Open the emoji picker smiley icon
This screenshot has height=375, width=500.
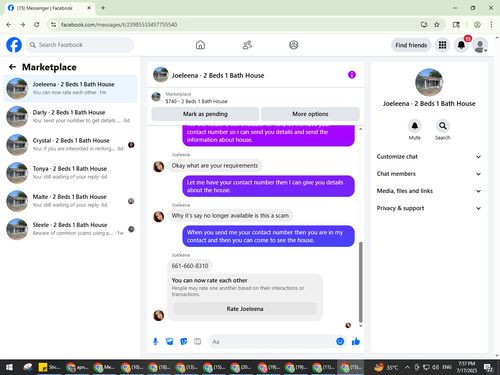[x=340, y=341]
